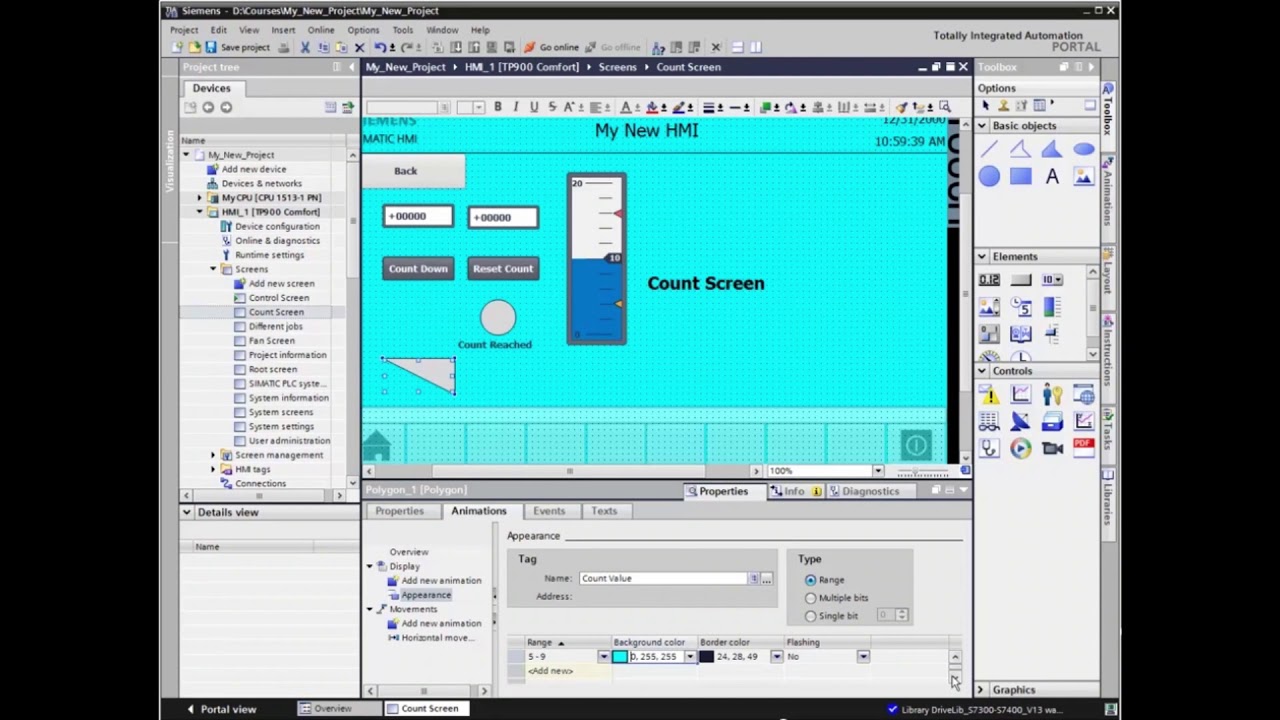Select the Symbolic I/O field element
This screenshot has width=1280, height=720.
click(x=1051, y=280)
